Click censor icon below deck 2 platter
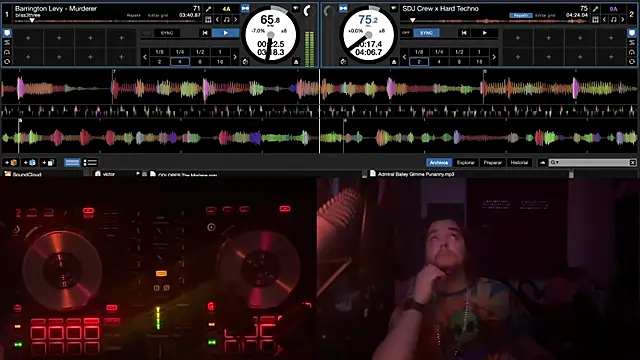This screenshot has height=360, width=640. pyautogui.click(x=343, y=62)
